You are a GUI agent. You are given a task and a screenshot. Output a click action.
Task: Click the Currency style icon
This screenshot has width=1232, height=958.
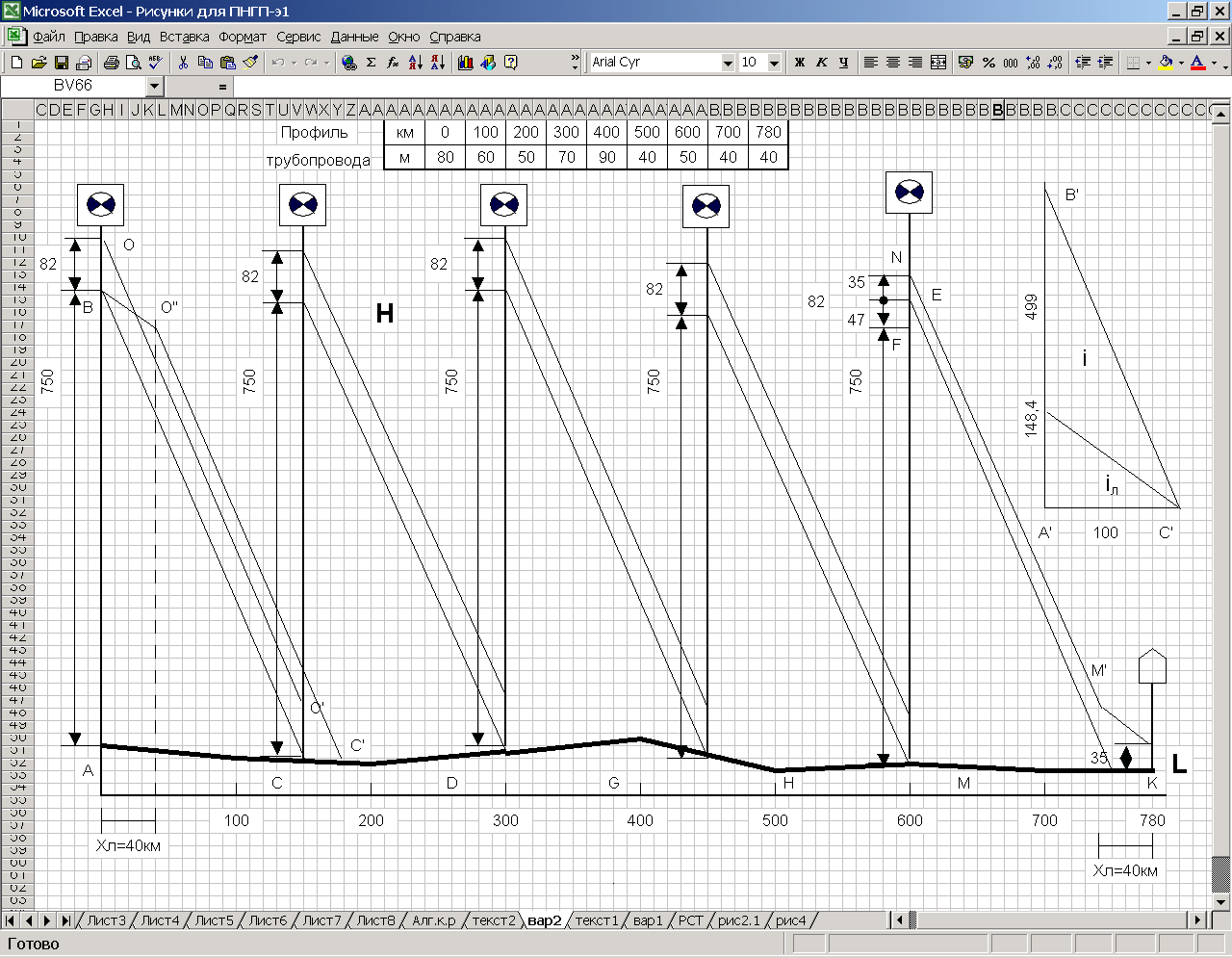click(x=966, y=63)
